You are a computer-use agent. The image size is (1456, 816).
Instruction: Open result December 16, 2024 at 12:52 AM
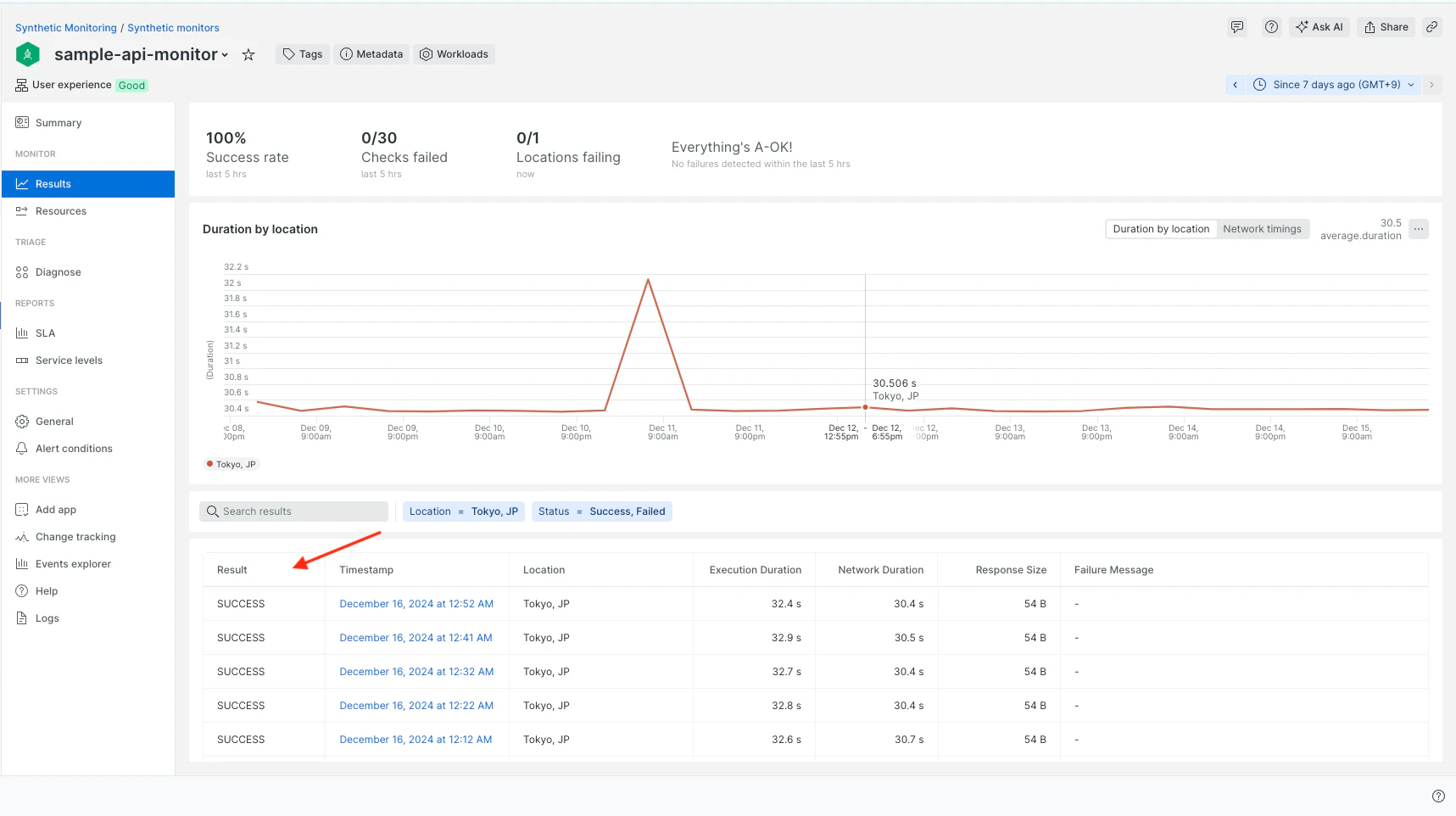click(x=416, y=604)
